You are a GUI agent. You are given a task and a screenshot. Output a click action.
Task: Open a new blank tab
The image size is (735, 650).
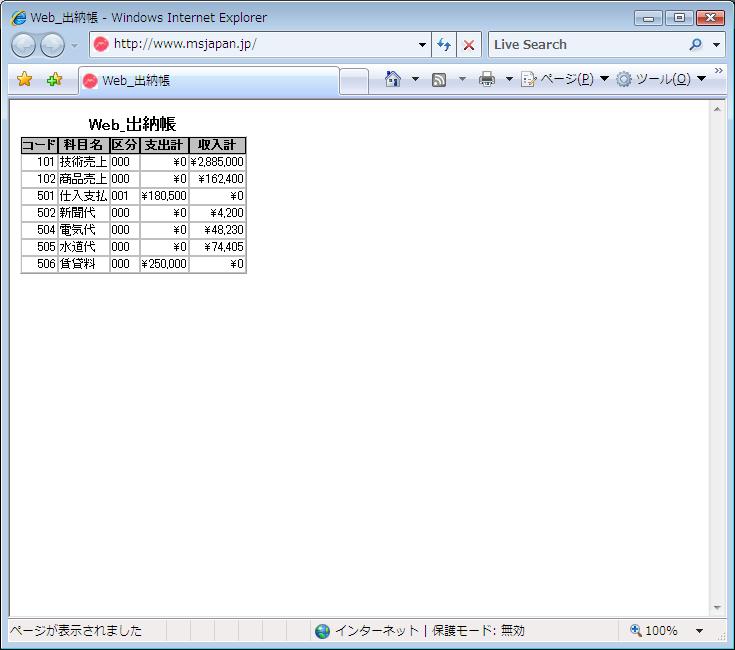tap(354, 81)
